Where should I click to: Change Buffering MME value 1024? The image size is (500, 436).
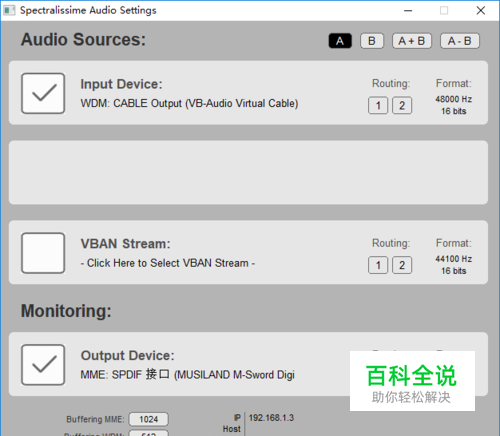coord(149,419)
